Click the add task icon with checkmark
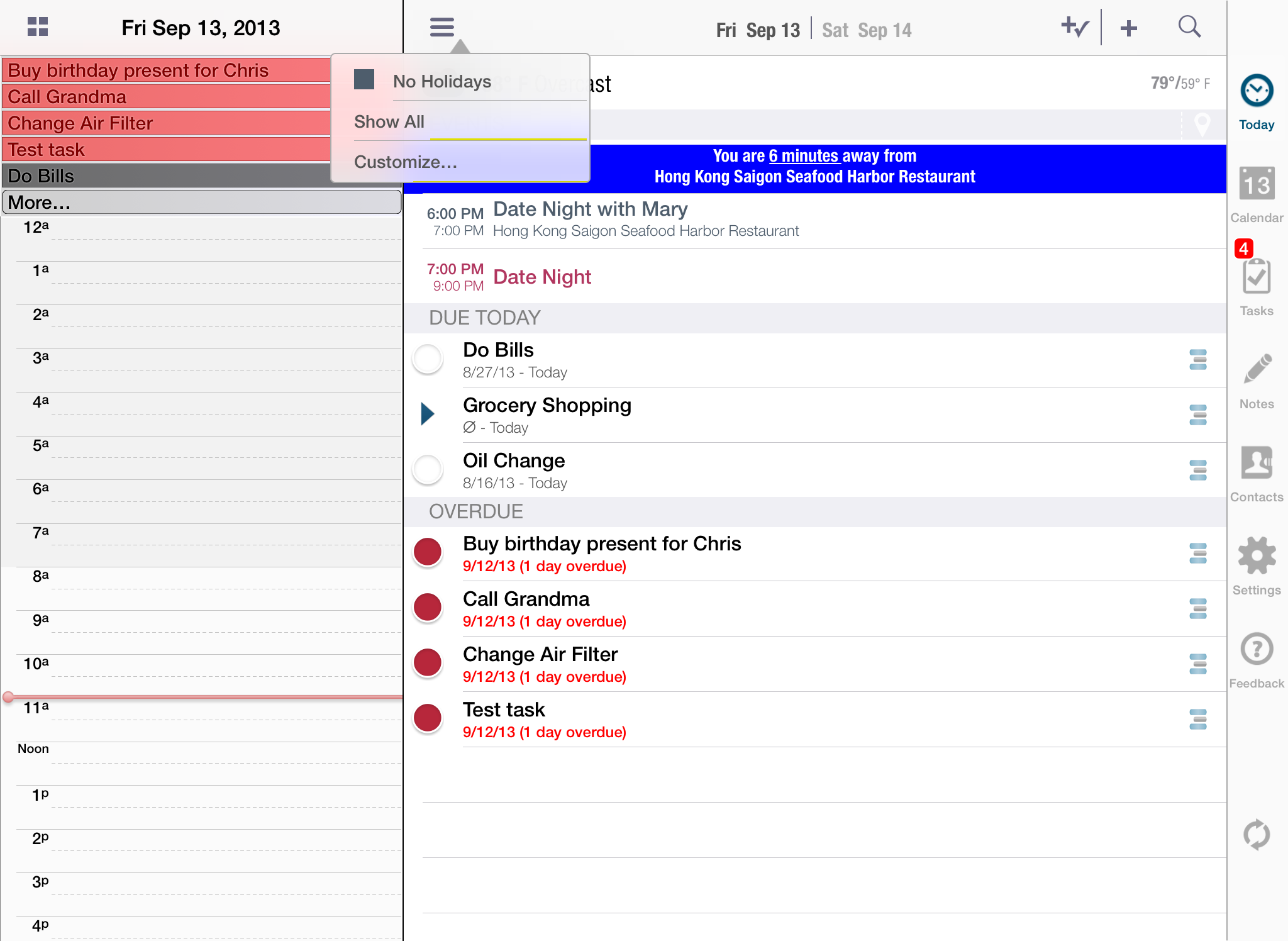1288x941 pixels. coord(1074,27)
